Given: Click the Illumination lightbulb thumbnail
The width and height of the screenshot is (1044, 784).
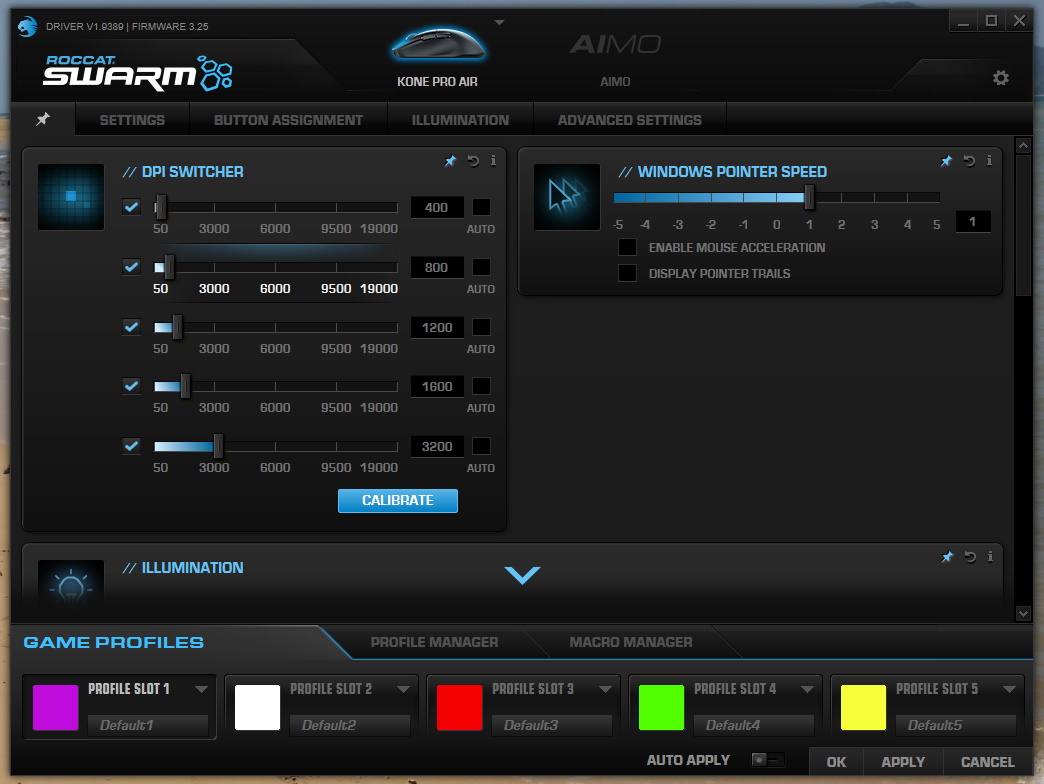Looking at the screenshot, I should click(x=71, y=583).
